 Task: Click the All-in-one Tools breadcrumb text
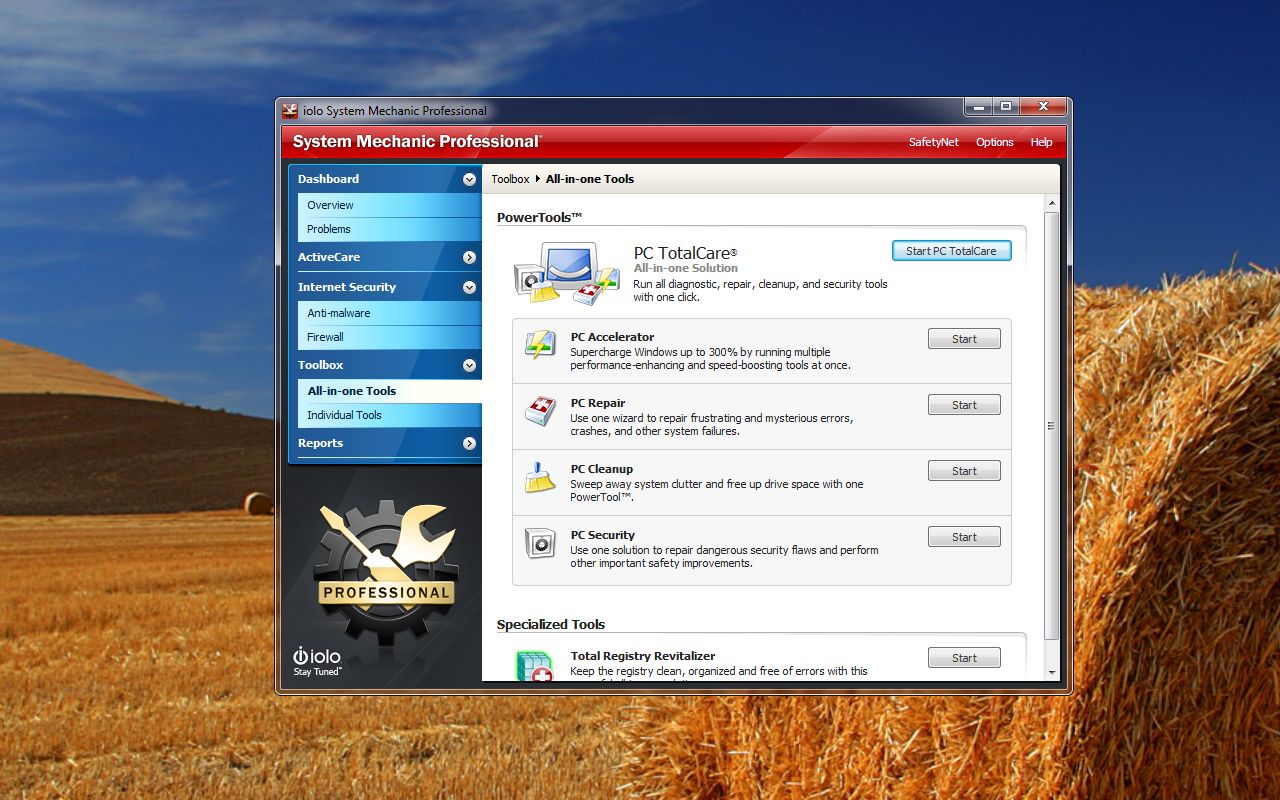click(x=590, y=179)
